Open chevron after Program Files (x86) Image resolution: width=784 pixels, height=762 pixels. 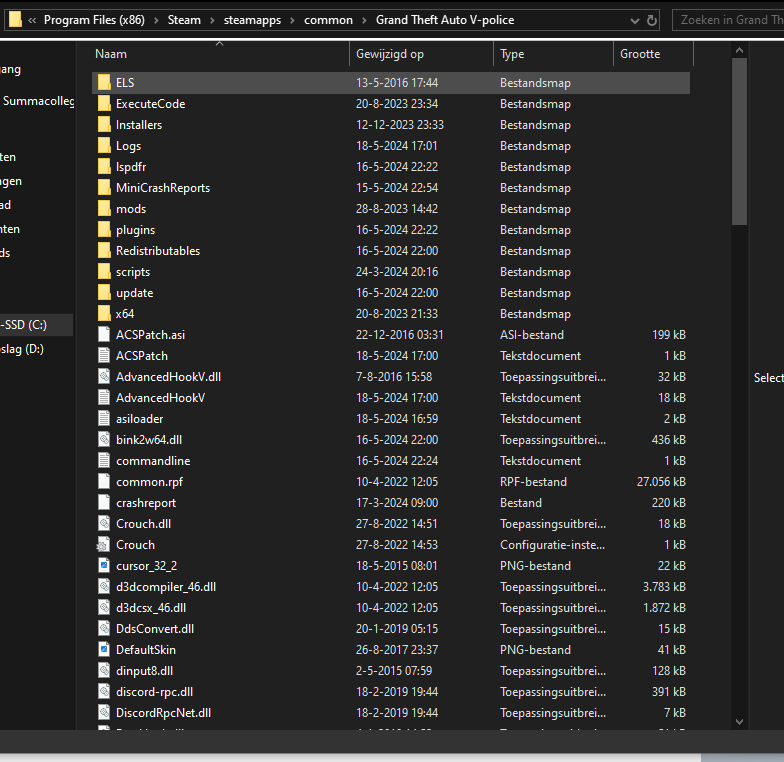pyautogui.click(x=156, y=20)
